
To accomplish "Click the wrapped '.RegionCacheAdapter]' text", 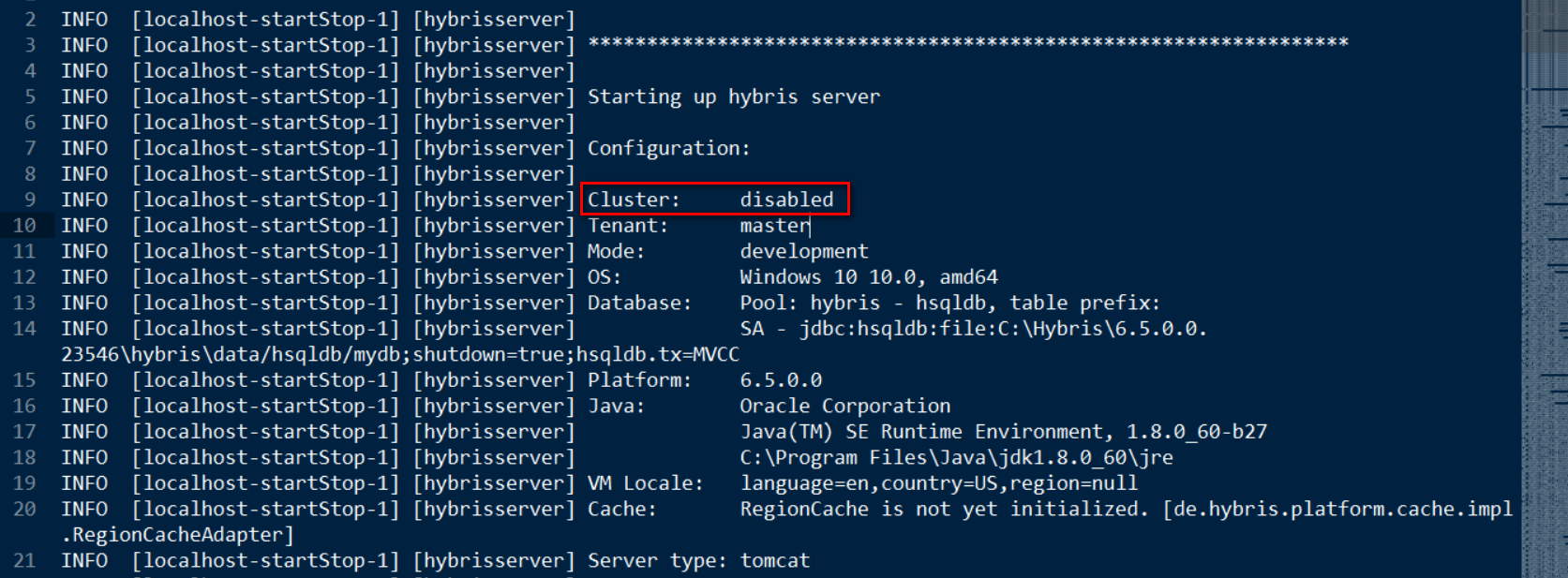I will [177, 535].
